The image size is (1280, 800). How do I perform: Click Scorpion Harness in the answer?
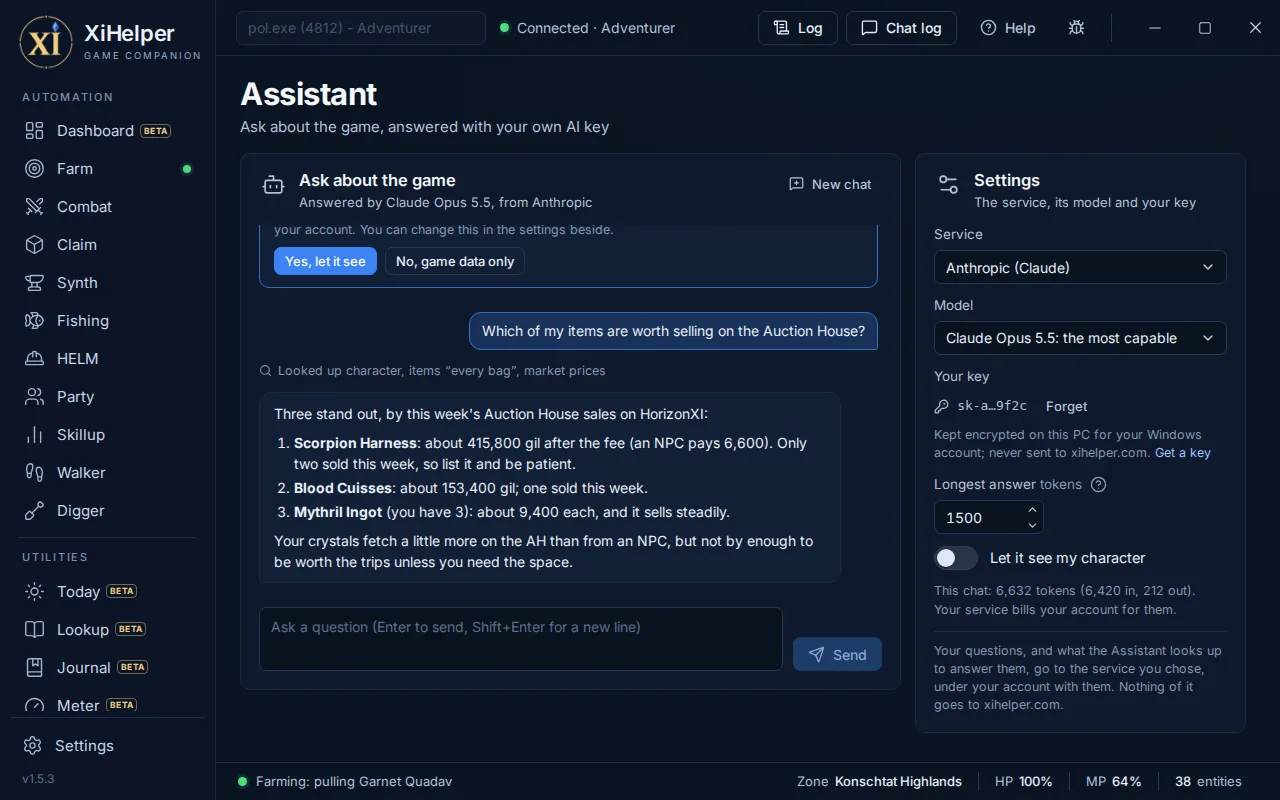tap(355, 443)
